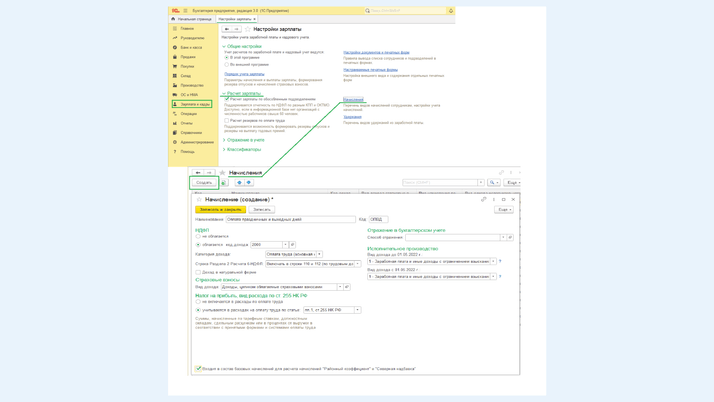Expand the Классификаторы section
The width and height of the screenshot is (714, 402).
point(242,149)
